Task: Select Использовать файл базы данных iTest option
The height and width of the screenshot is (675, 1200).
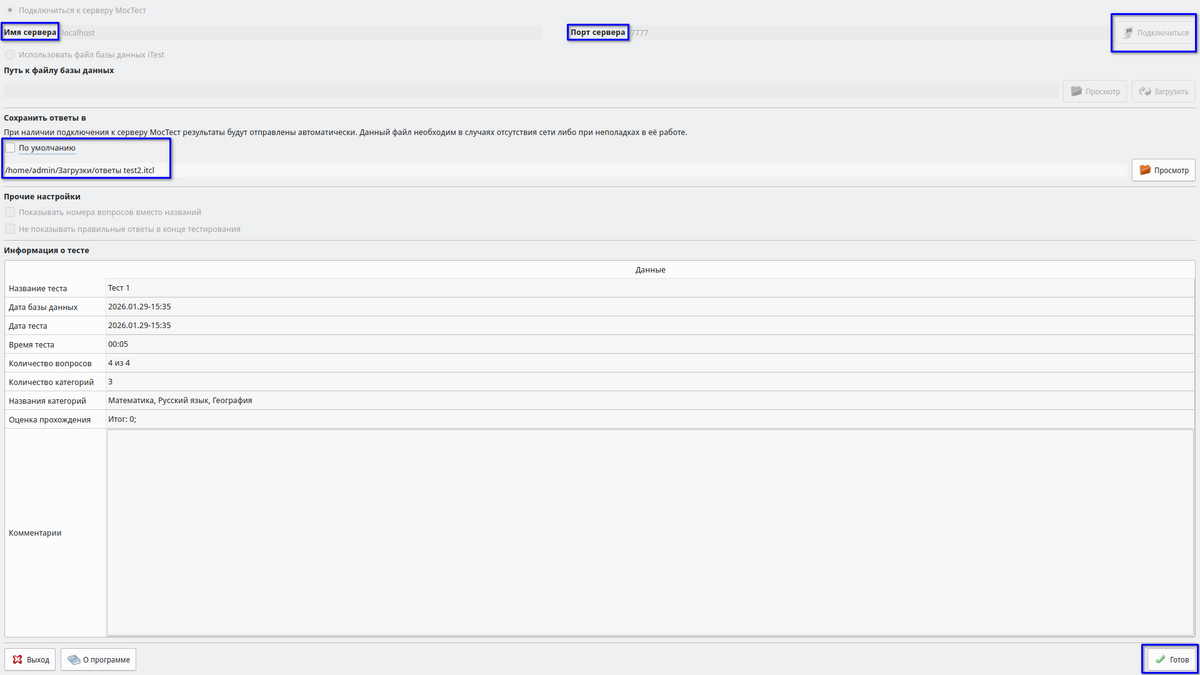Action: [10, 54]
